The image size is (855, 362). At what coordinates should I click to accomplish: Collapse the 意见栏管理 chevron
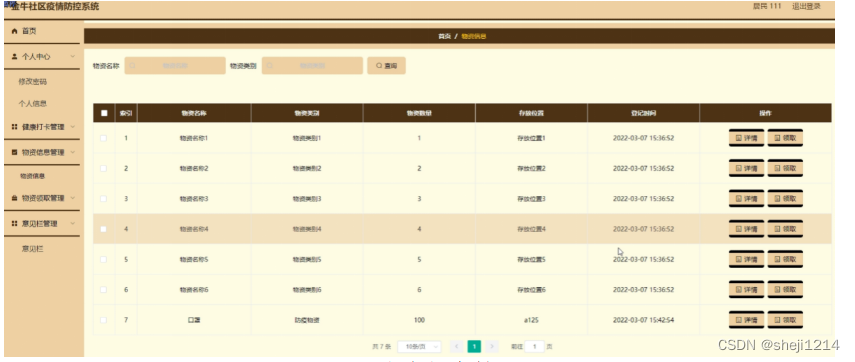coord(72,224)
